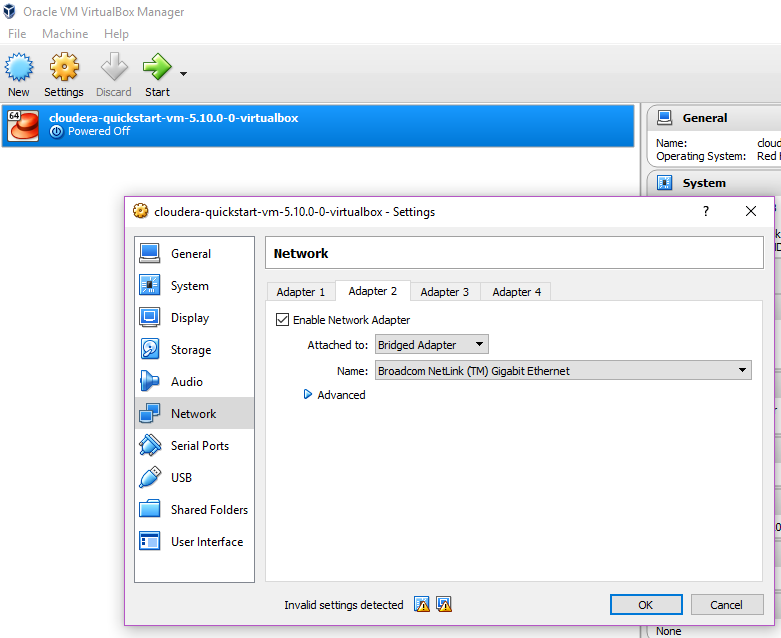This screenshot has width=781, height=638.
Task: Open the Start button dropdown arrow
Action: [x=183, y=73]
